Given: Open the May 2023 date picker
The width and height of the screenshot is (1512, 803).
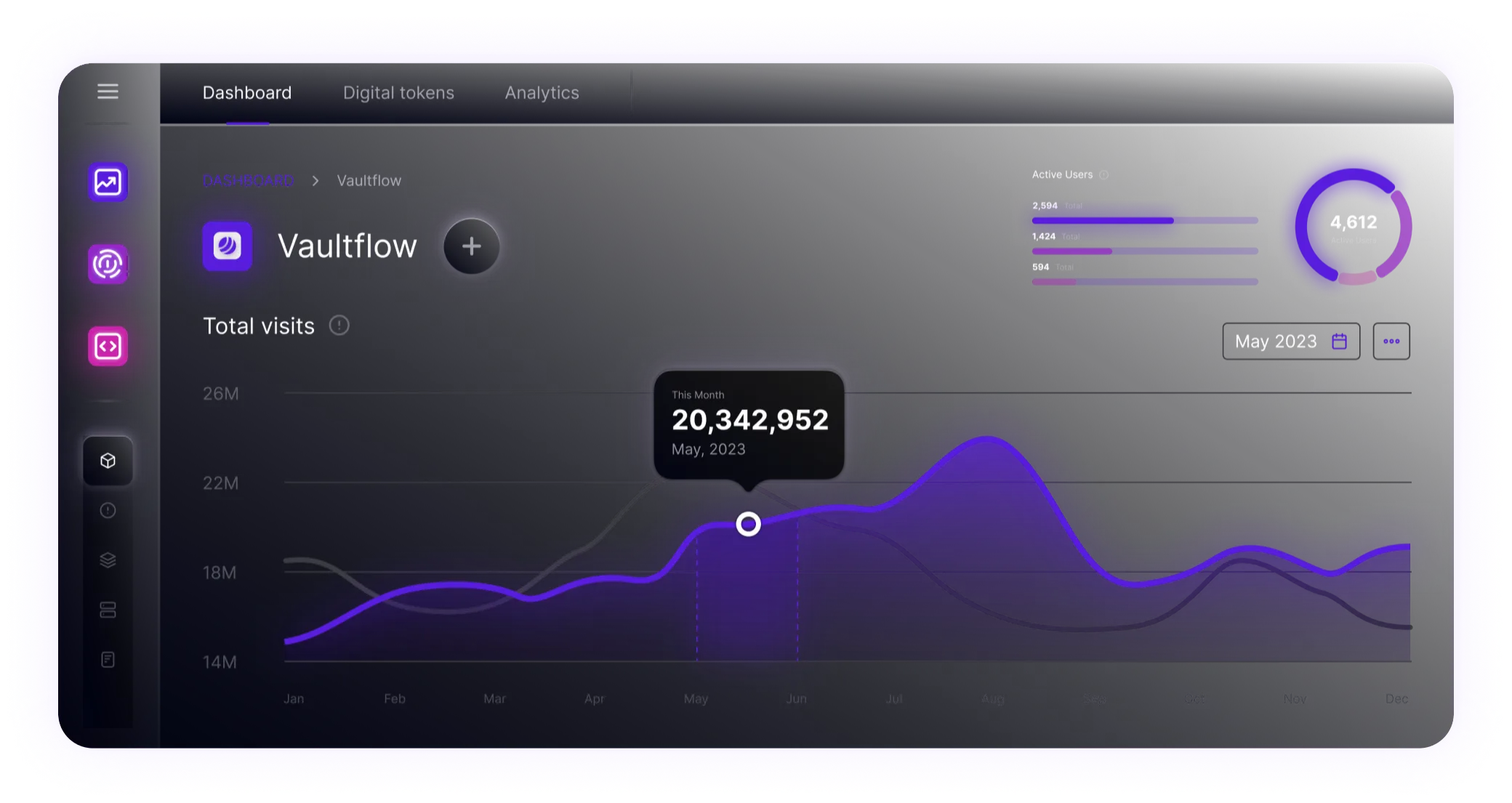Looking at the screenshot, I should [1291, 342].
